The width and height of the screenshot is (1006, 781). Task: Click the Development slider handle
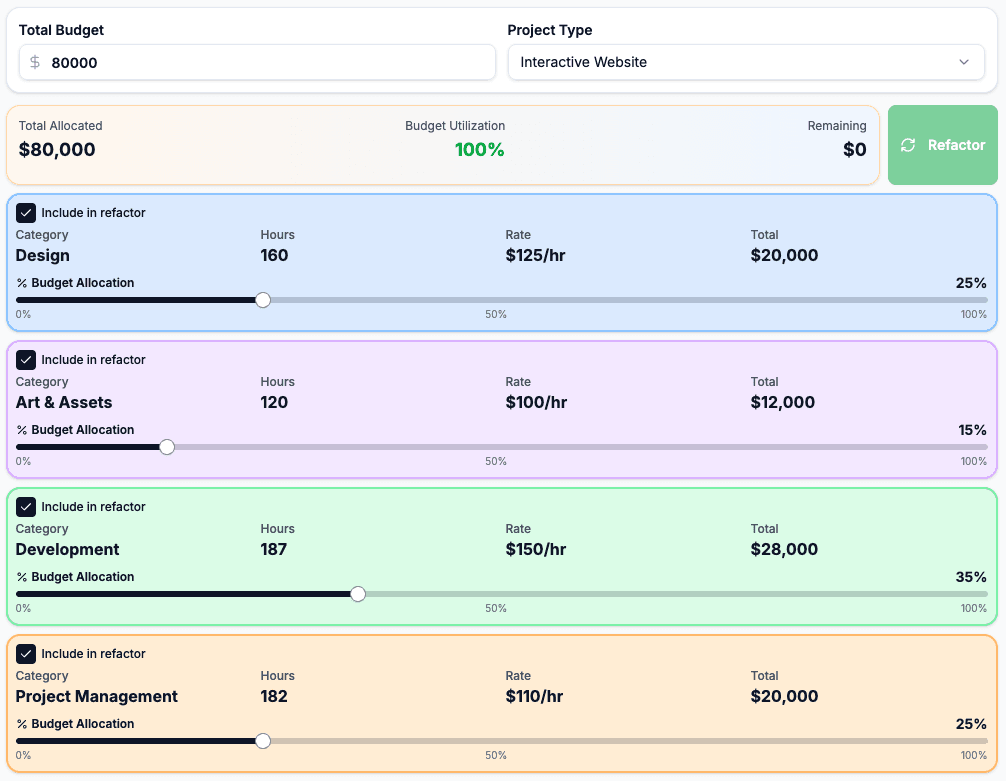pos(358,593)
